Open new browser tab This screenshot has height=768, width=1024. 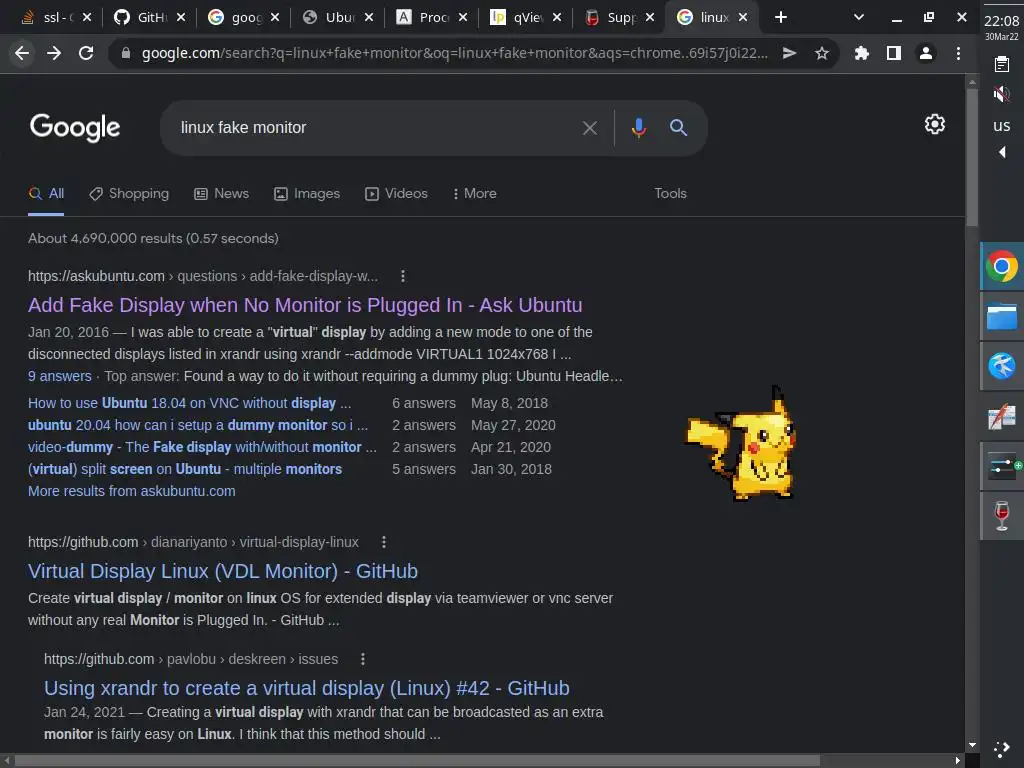click(781, 18)
